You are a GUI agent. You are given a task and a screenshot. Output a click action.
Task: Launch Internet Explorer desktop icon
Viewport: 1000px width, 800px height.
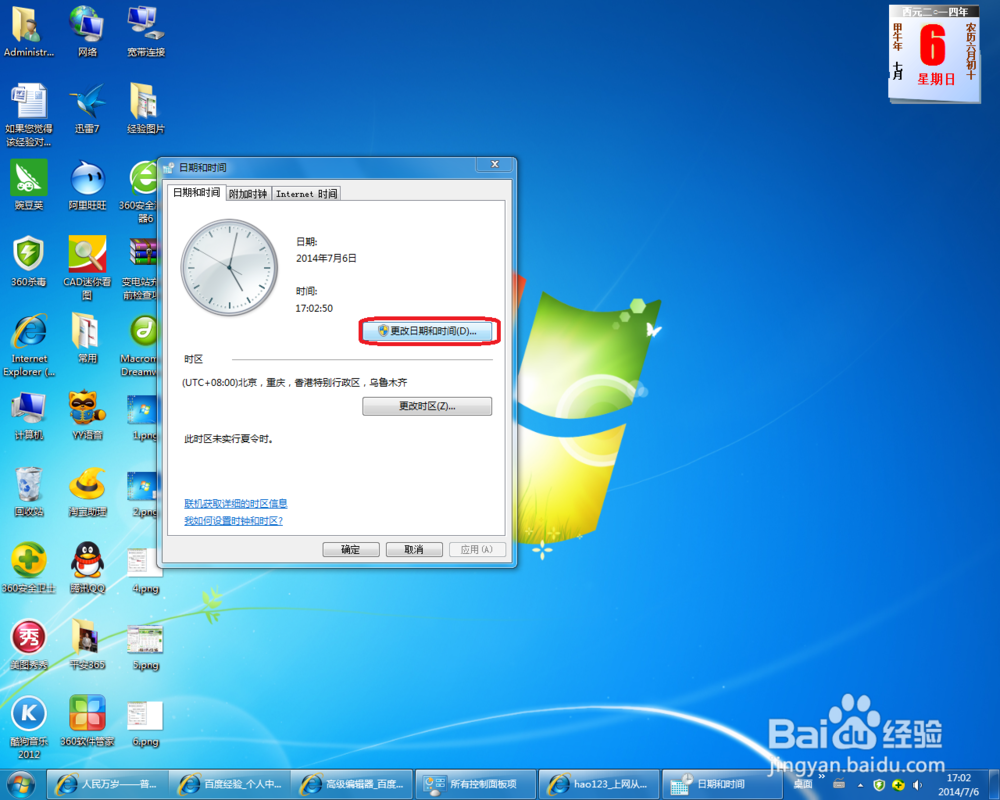click(29, 344)
